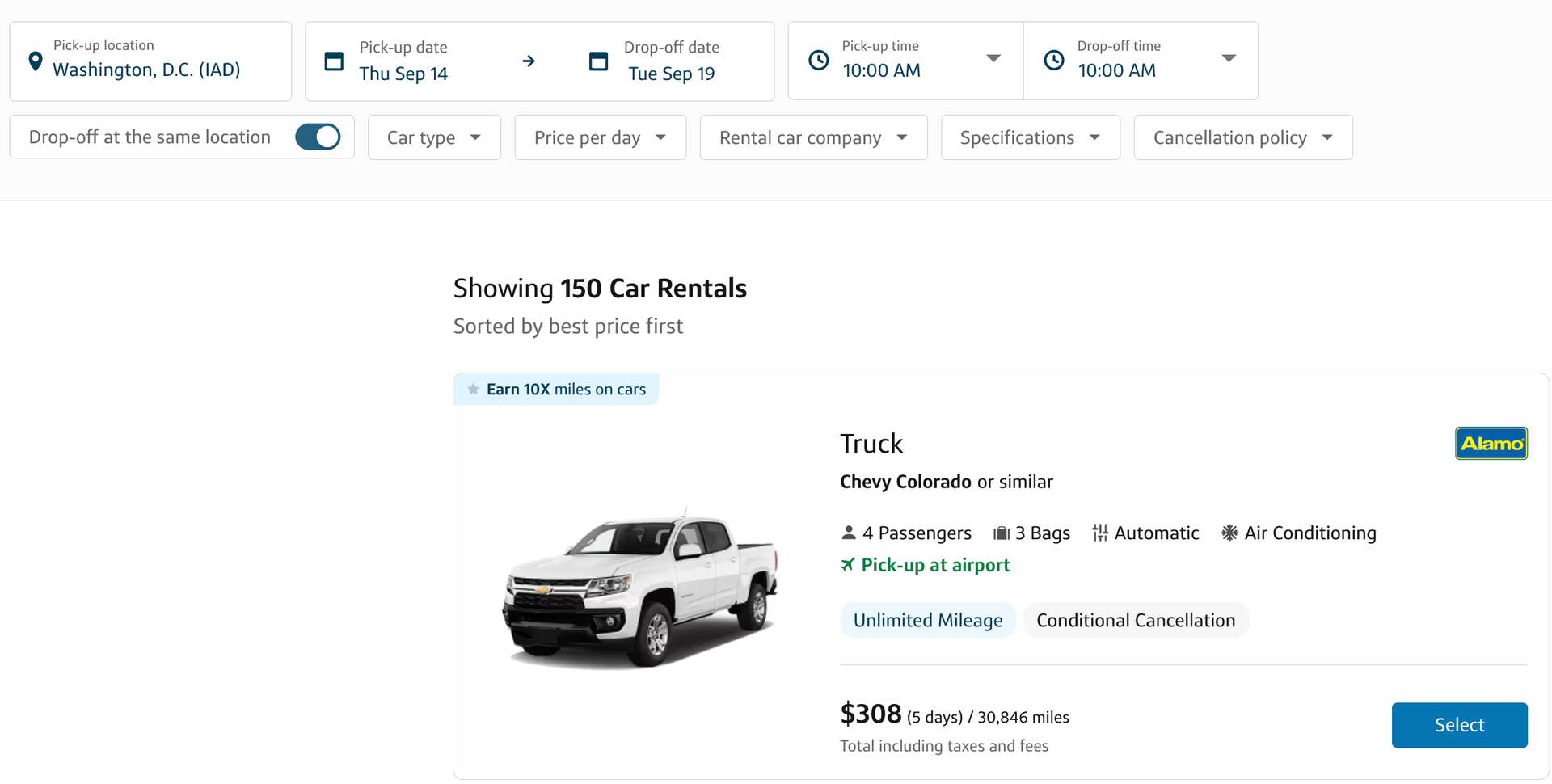Click the airplane icon next to Pick-up at airport
This screenshot has height=784, width=1552.
[846, 565]
